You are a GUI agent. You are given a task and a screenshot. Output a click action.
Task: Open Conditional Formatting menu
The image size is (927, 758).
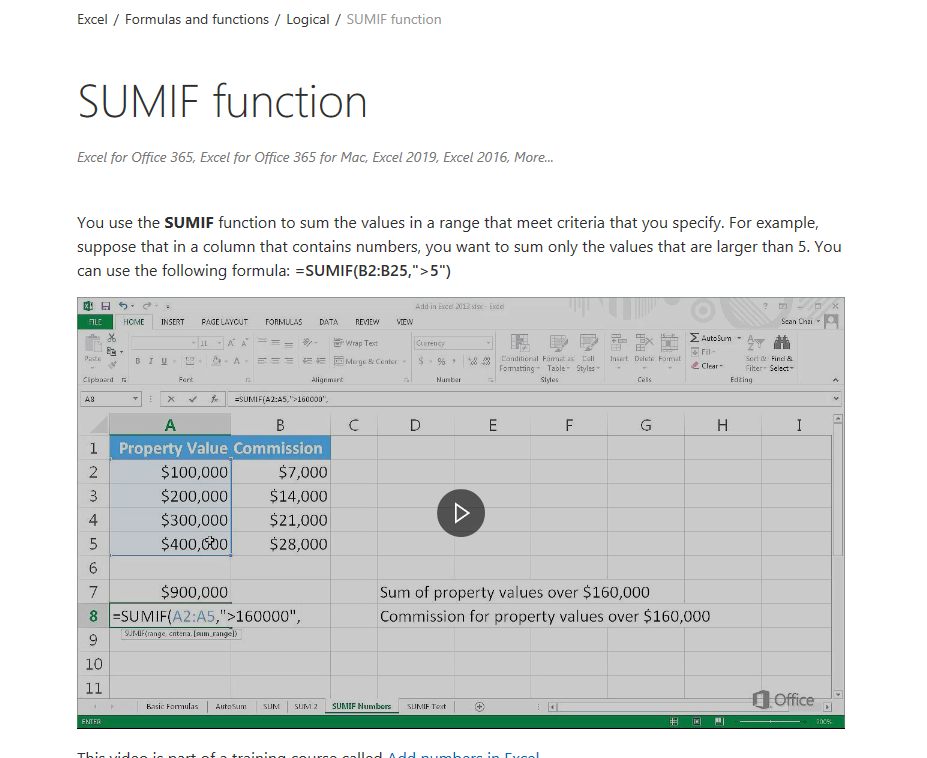520,353
